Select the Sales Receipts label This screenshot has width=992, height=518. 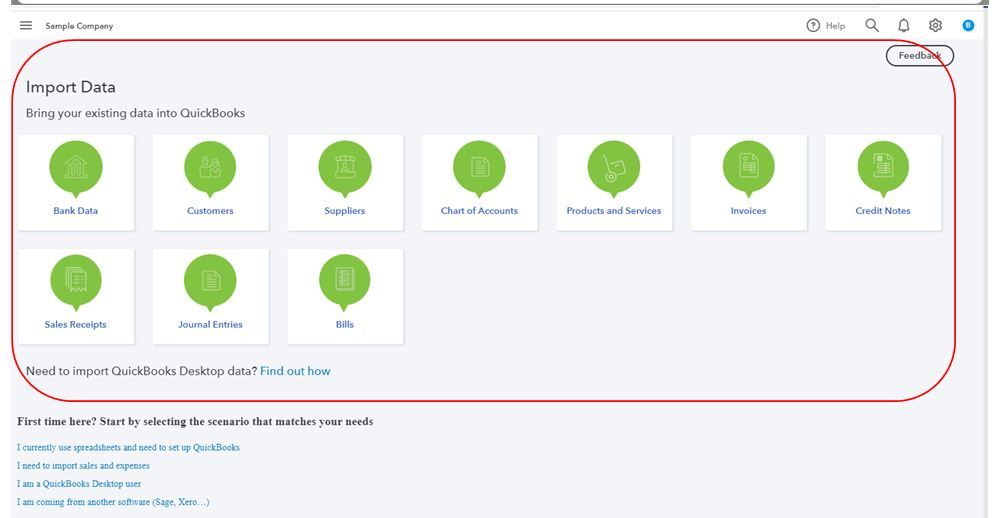[x=75, y=324]
